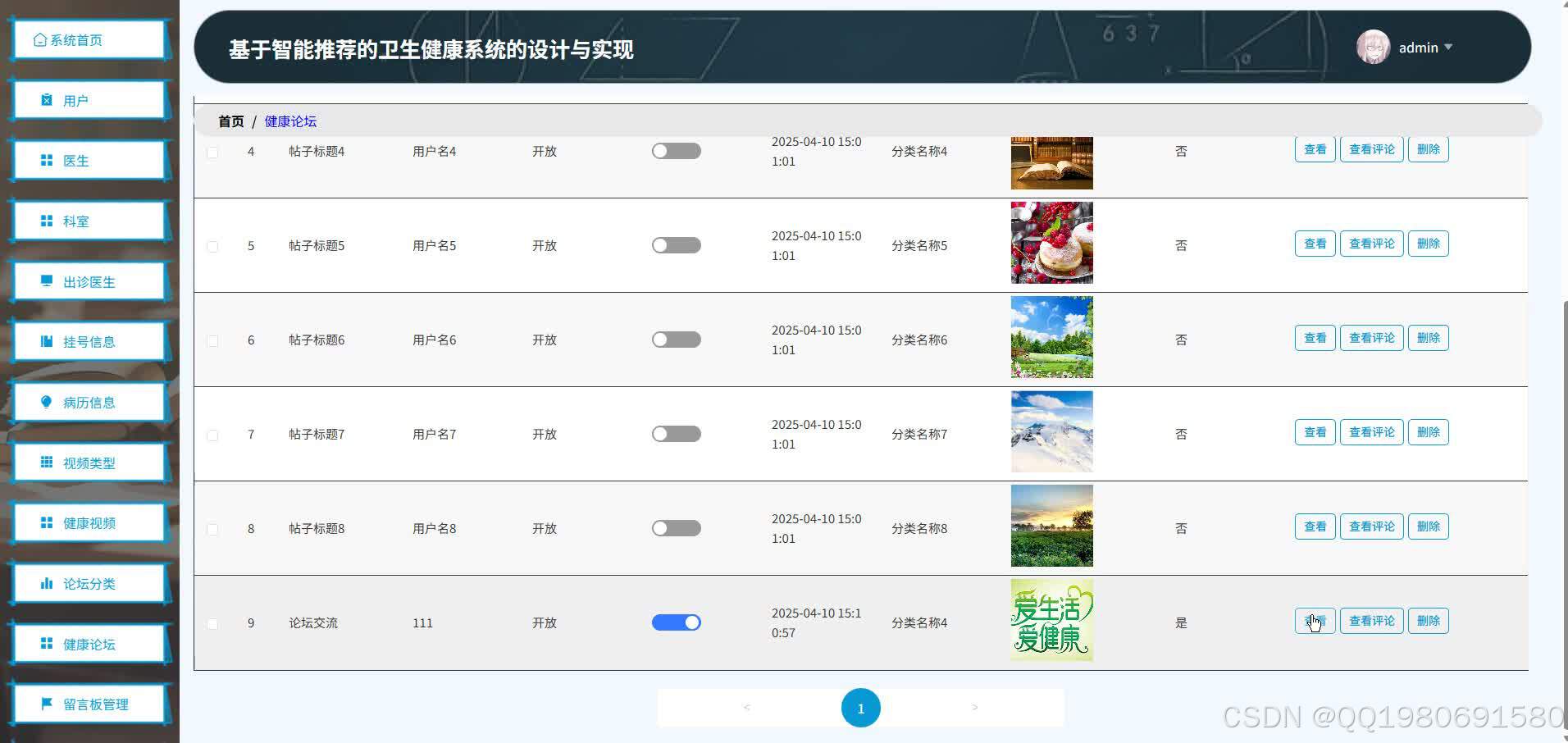Screen dimensions: 1568x743
Task: Enable the switch for 帖子标题5
Action: [676, 244]
